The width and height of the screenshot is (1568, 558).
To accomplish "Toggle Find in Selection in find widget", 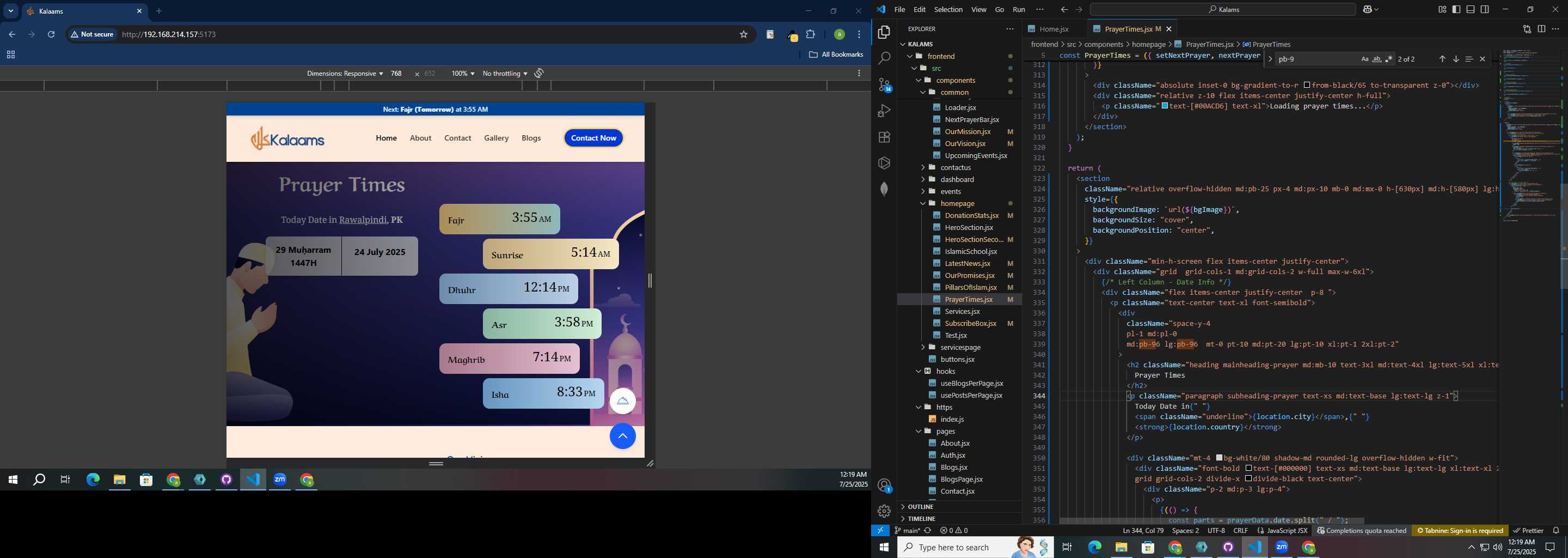I will (1469, 59).
